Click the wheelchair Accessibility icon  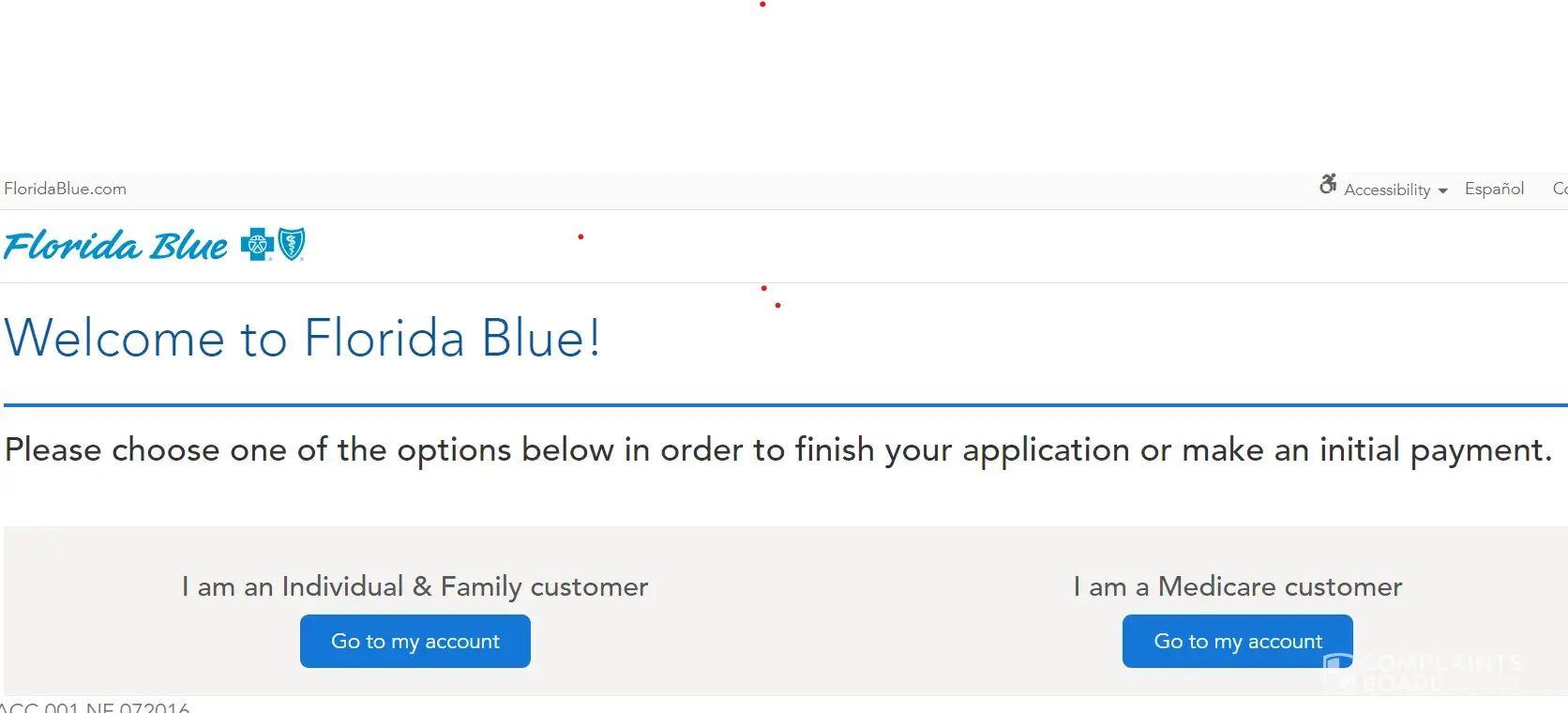[x=1328, y=185]
